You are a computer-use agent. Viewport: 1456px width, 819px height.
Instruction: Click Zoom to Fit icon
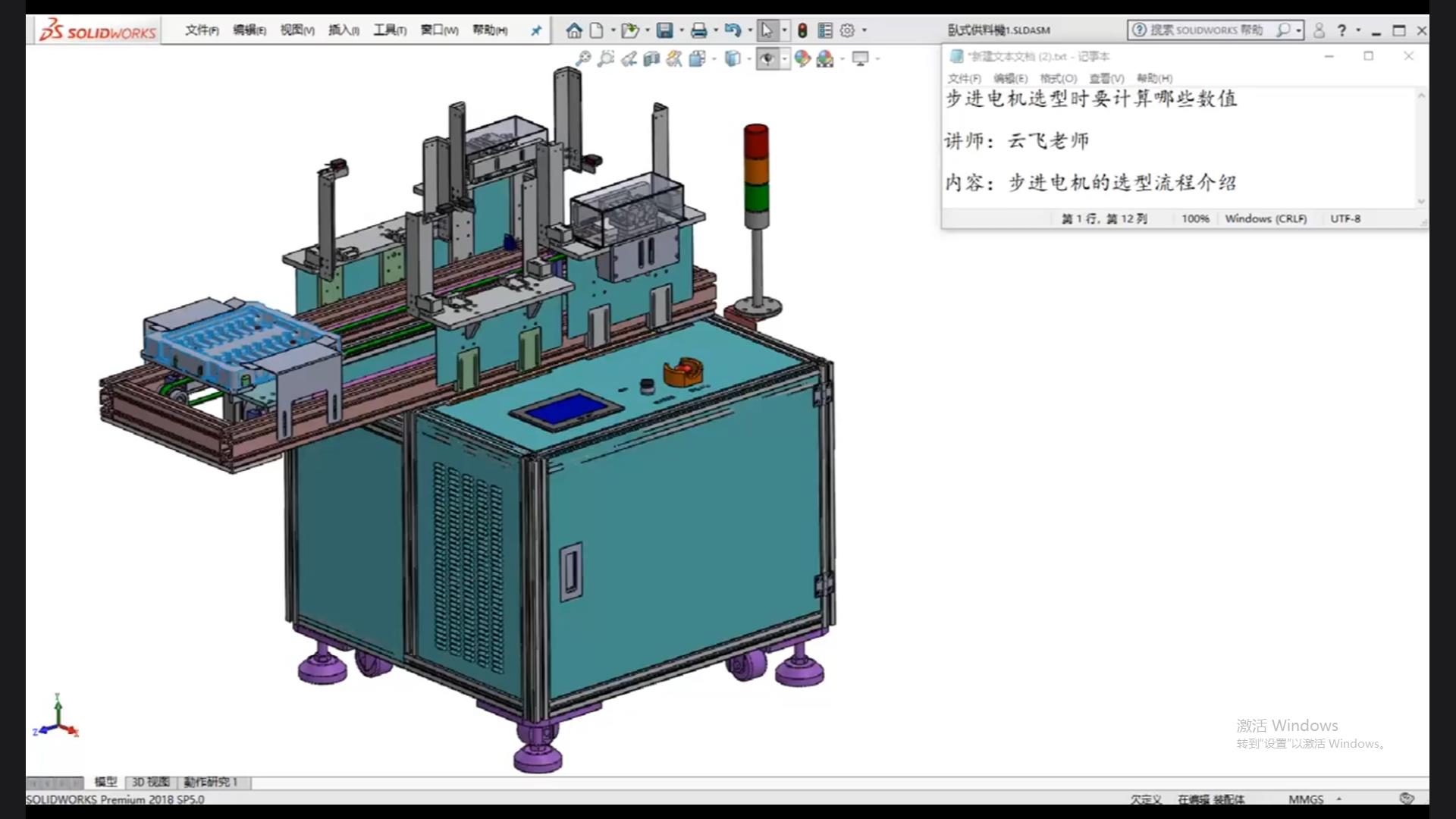[582, 58]
